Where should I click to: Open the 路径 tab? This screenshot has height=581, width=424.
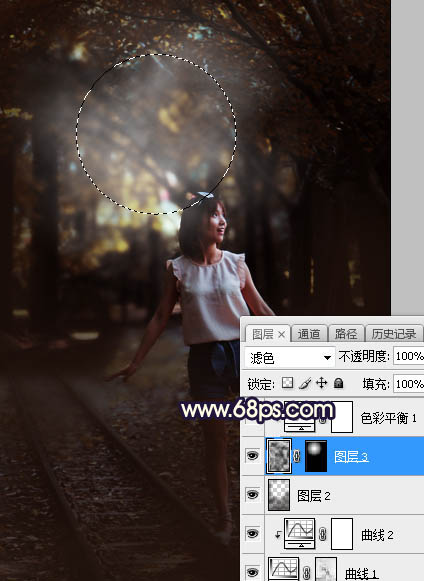346,334
